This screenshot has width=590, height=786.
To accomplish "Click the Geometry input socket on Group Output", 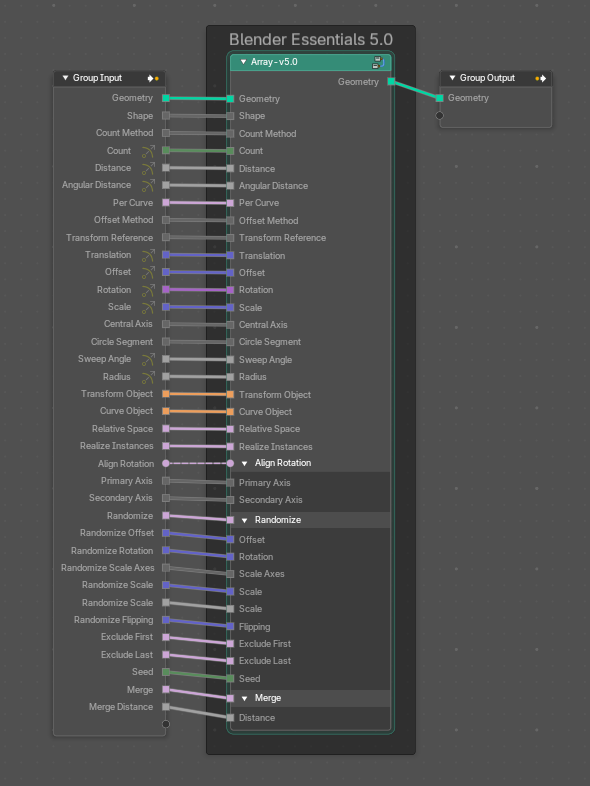I will click(x=440, y=98).
